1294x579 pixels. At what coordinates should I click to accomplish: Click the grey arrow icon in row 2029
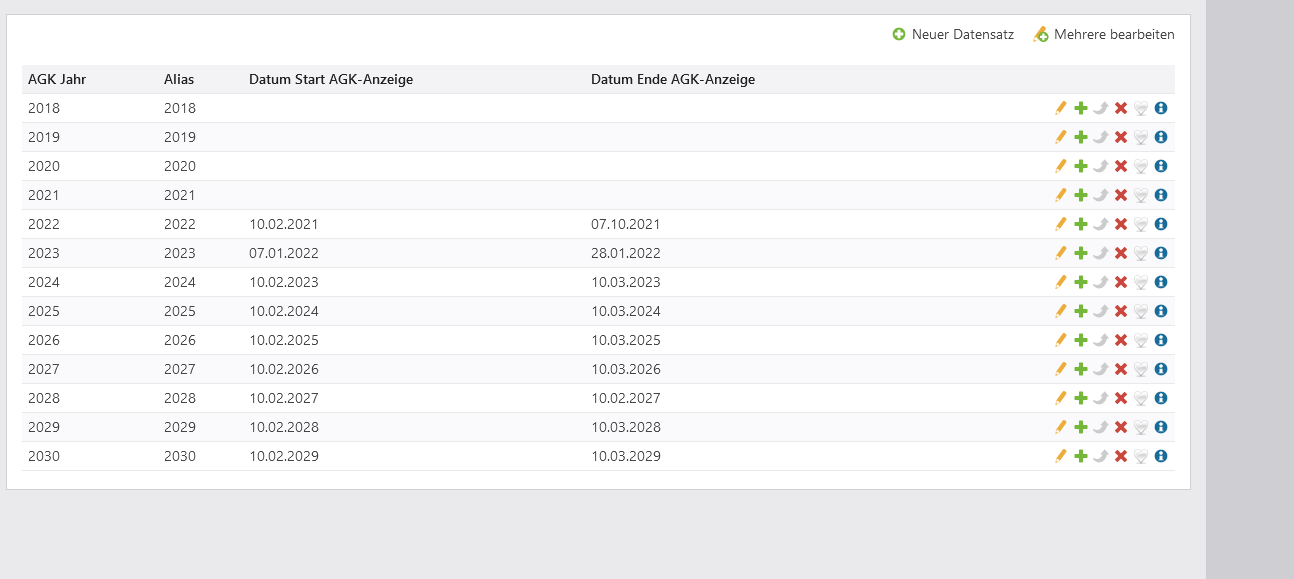point(1101,427)
